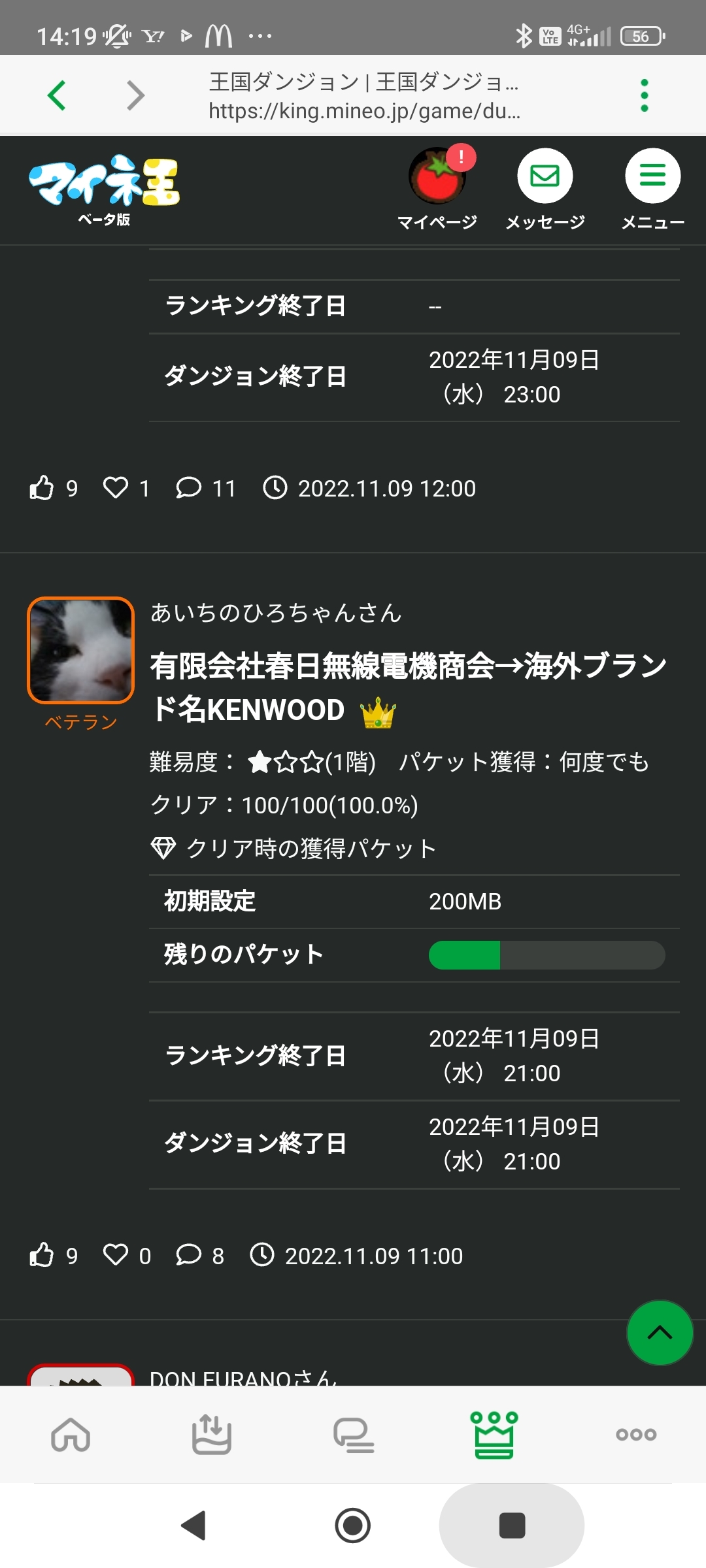Open the crown kingdom tab in bottom bar
This screenshot has width=706, height=1568.
tap(494, 1435)
